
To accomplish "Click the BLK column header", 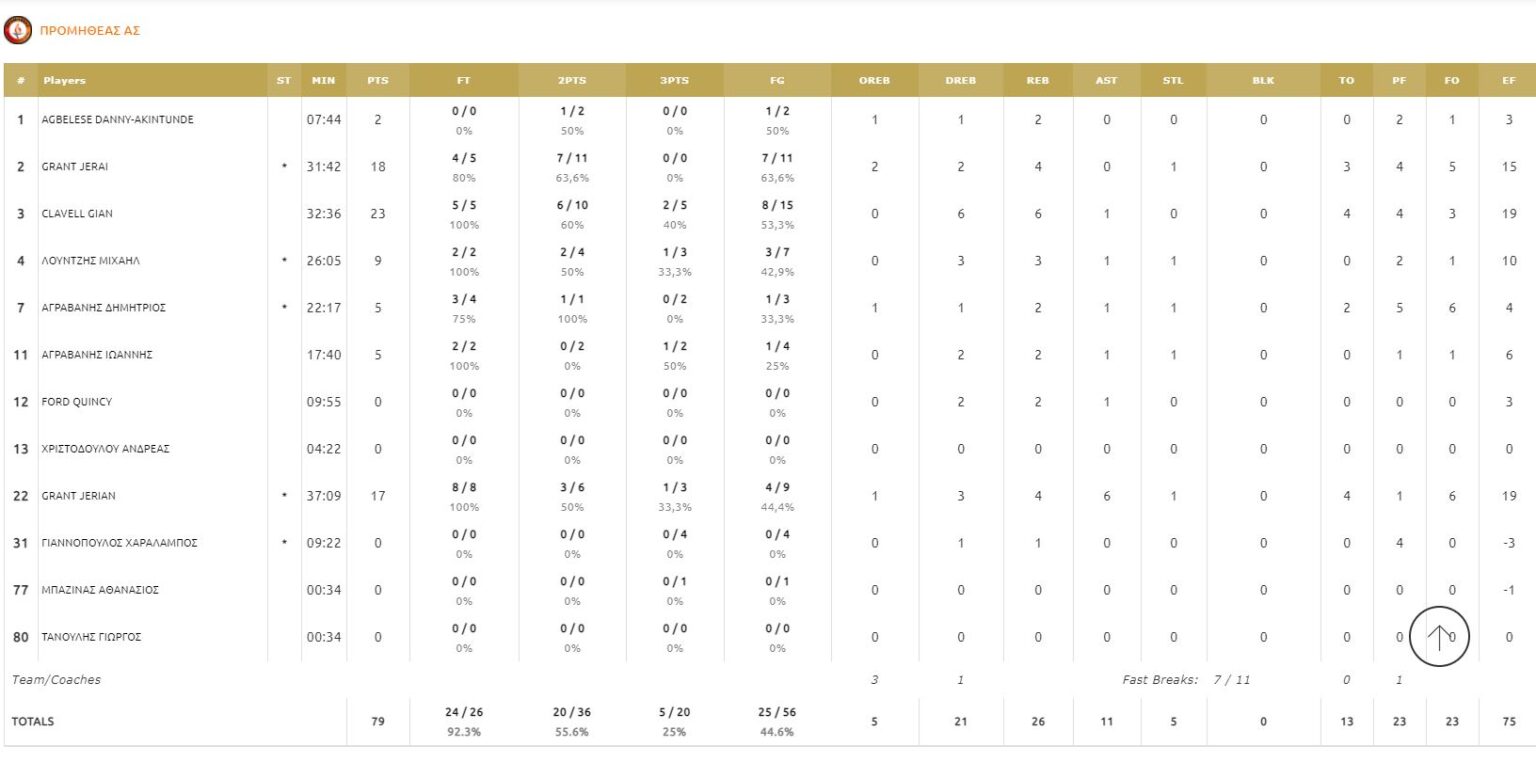I will click(1263, 81).
